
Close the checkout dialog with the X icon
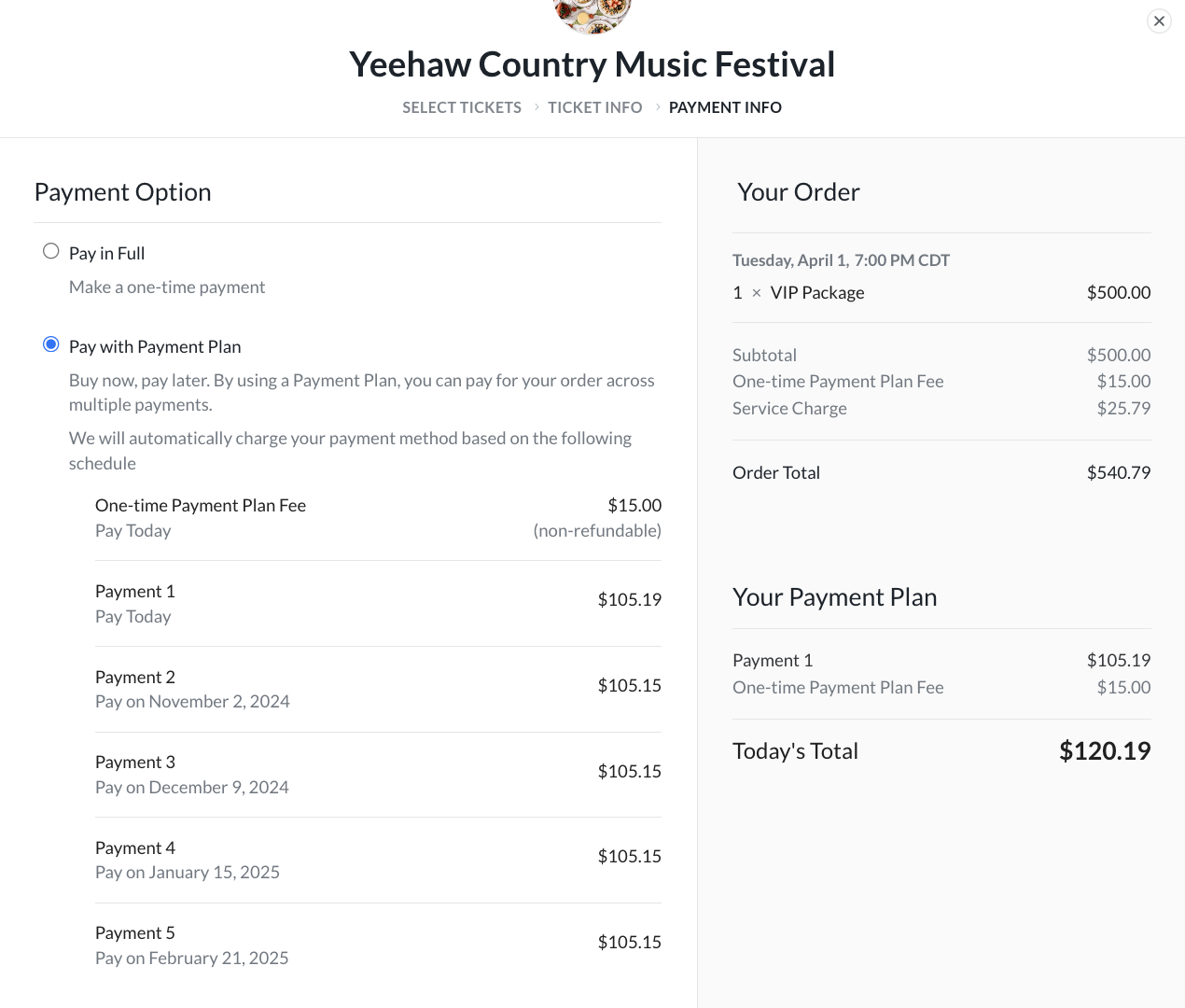[x=1159, y=21]
